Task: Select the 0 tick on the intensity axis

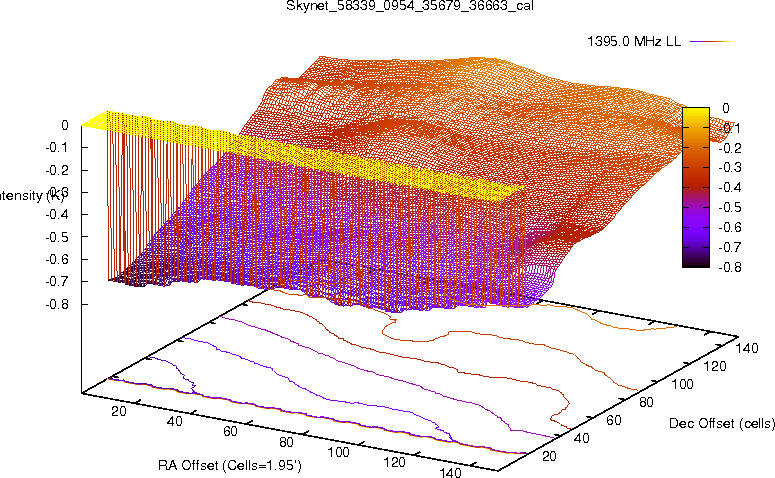Action: point(65,126)
